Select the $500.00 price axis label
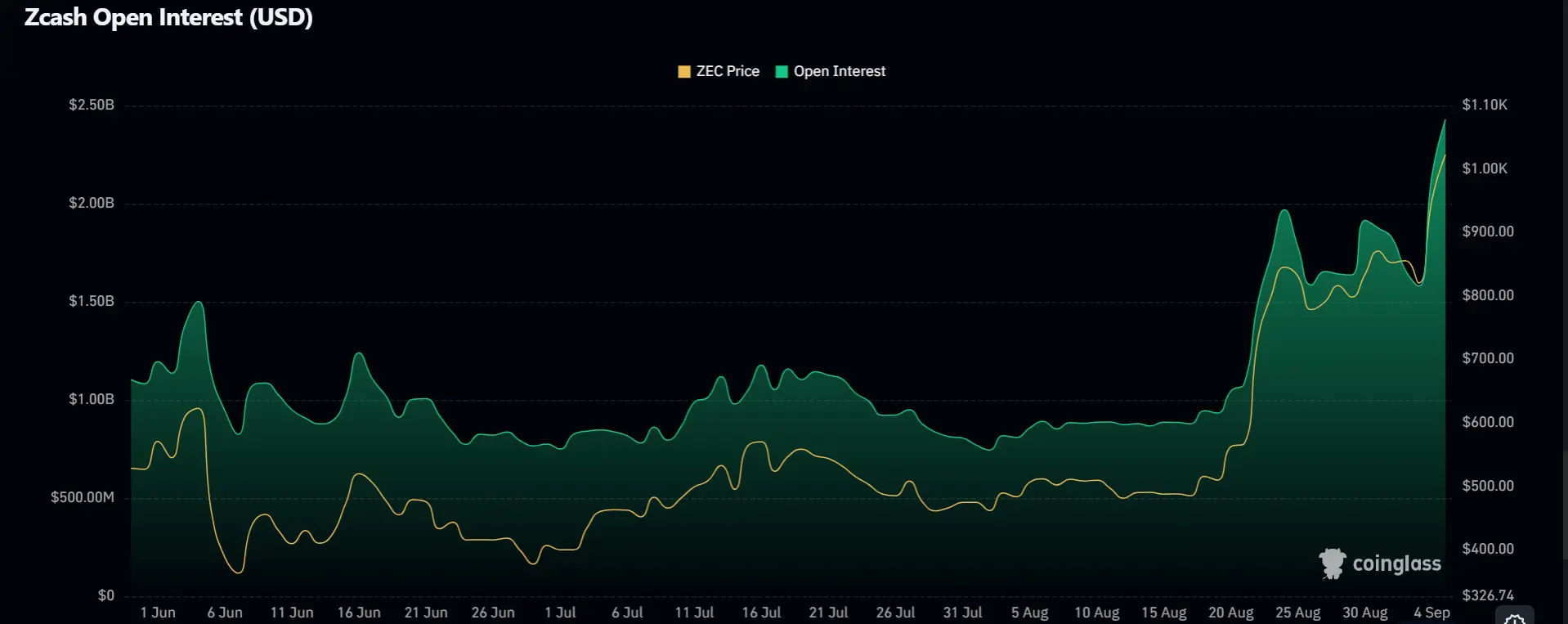 [x=1488, y=486]
